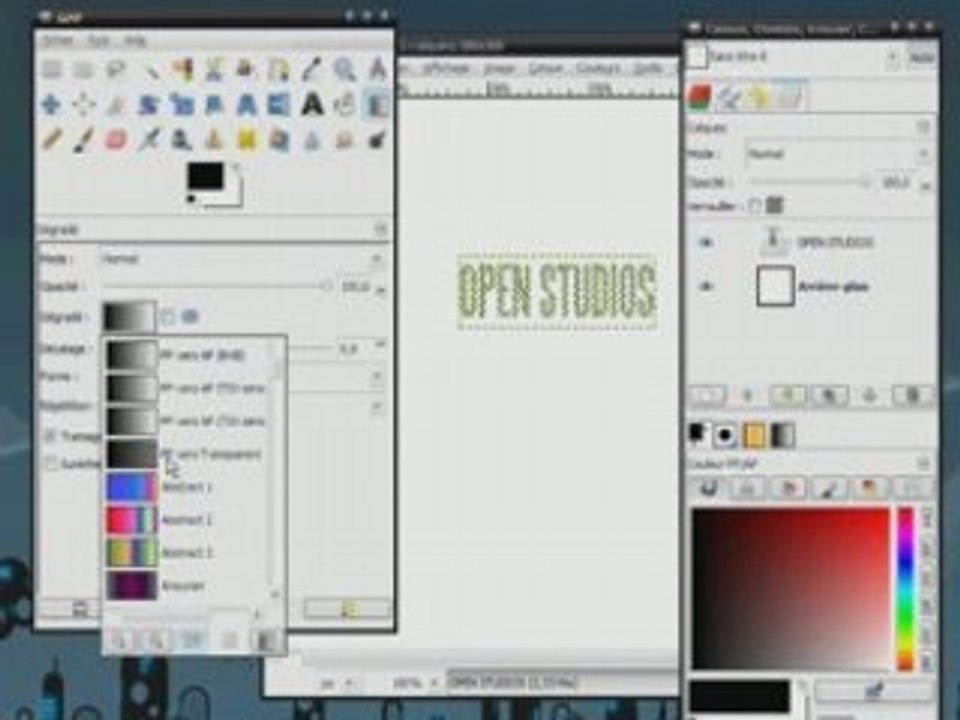This screenshot has height=720, width=960.
Task: Select Arrière-plan layer thumbnail
Action: pyautogui.click(x=775, y=286)
